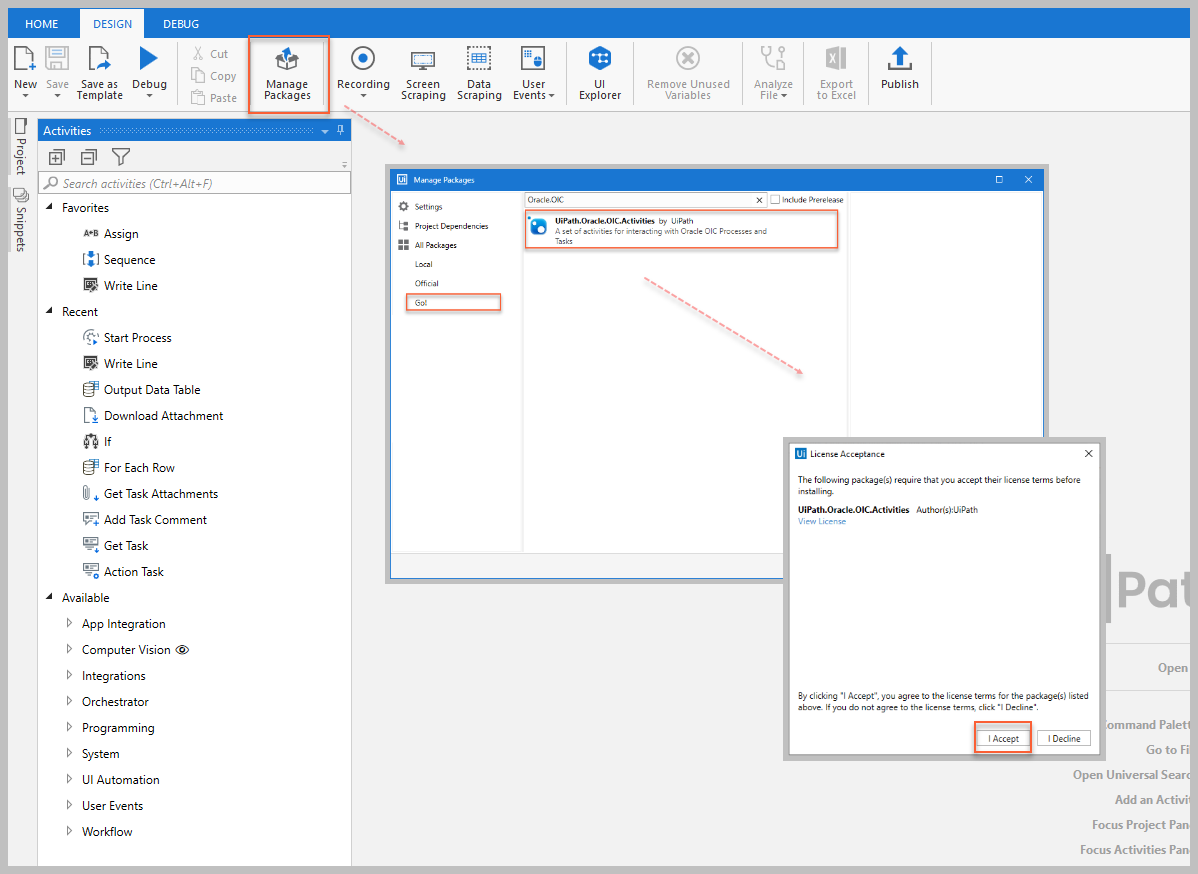Publish the project
The height and width of the screenshot is (874, 1198).
[899, 69]
